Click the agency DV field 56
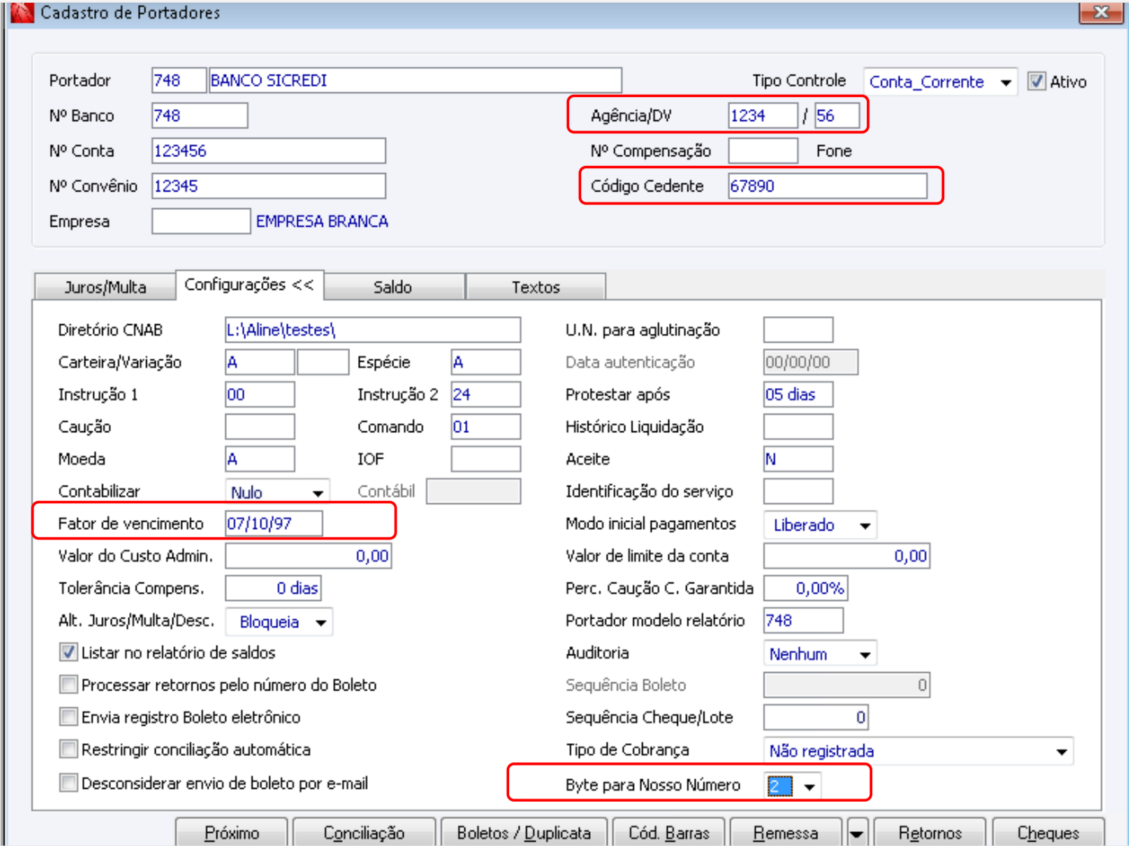The height and width of the screenshot is (846, 1129). point(837,115)
